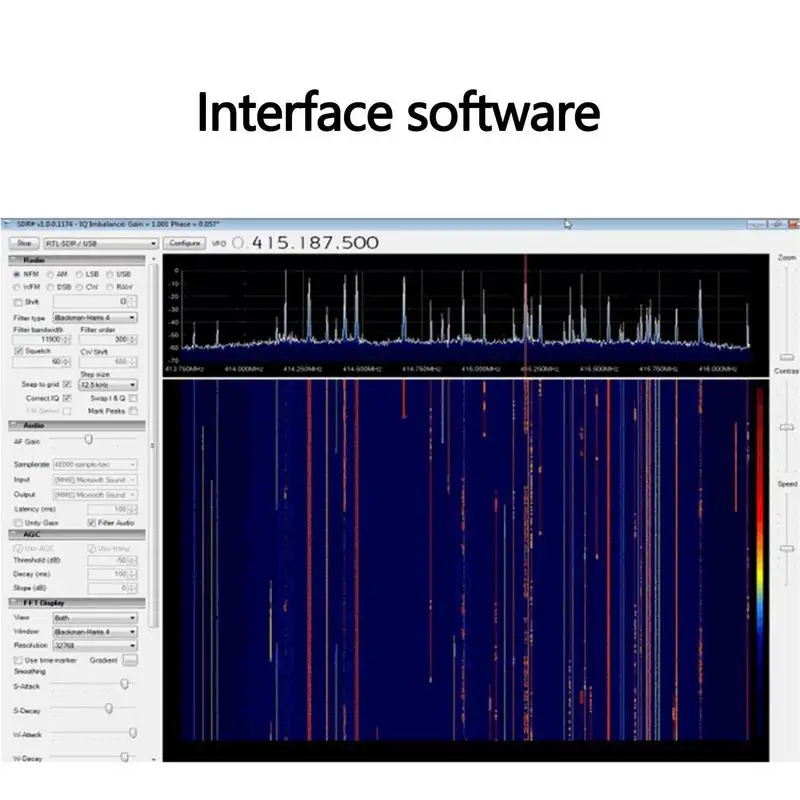Click the Stop button
The image size is (800, 800).
[24, 243]
